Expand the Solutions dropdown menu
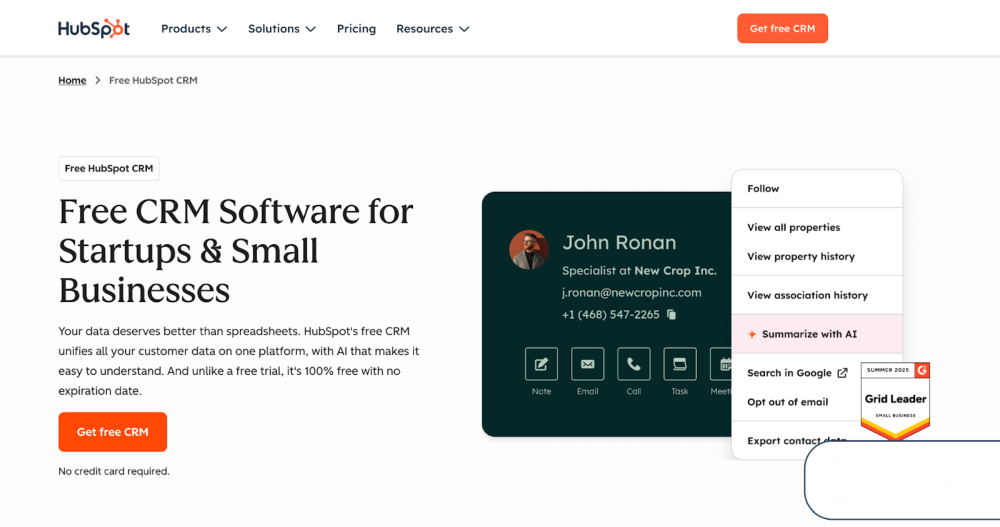This screenshot has width=1000, height=527. click(282, 29)
